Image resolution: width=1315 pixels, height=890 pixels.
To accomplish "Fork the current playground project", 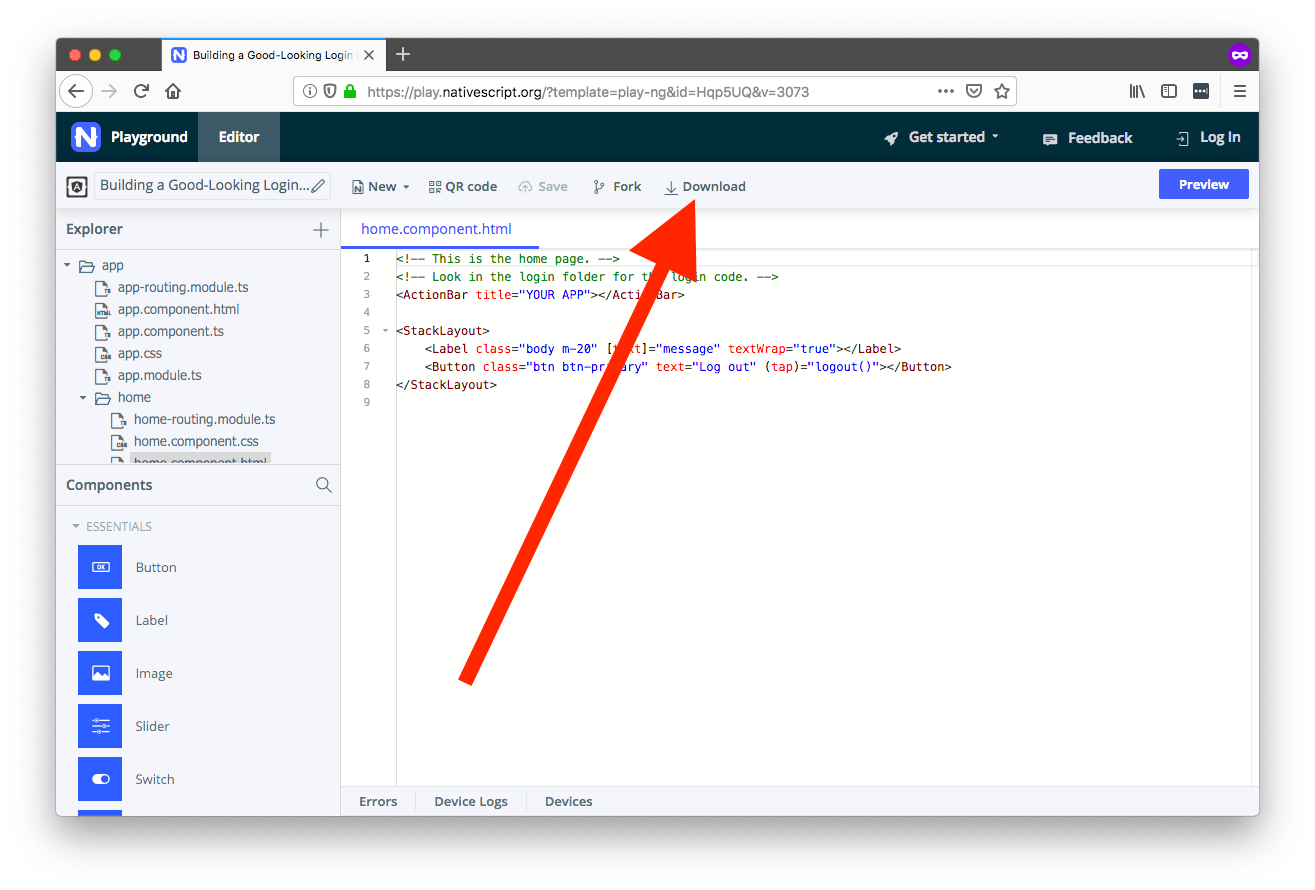I will 616,187.
